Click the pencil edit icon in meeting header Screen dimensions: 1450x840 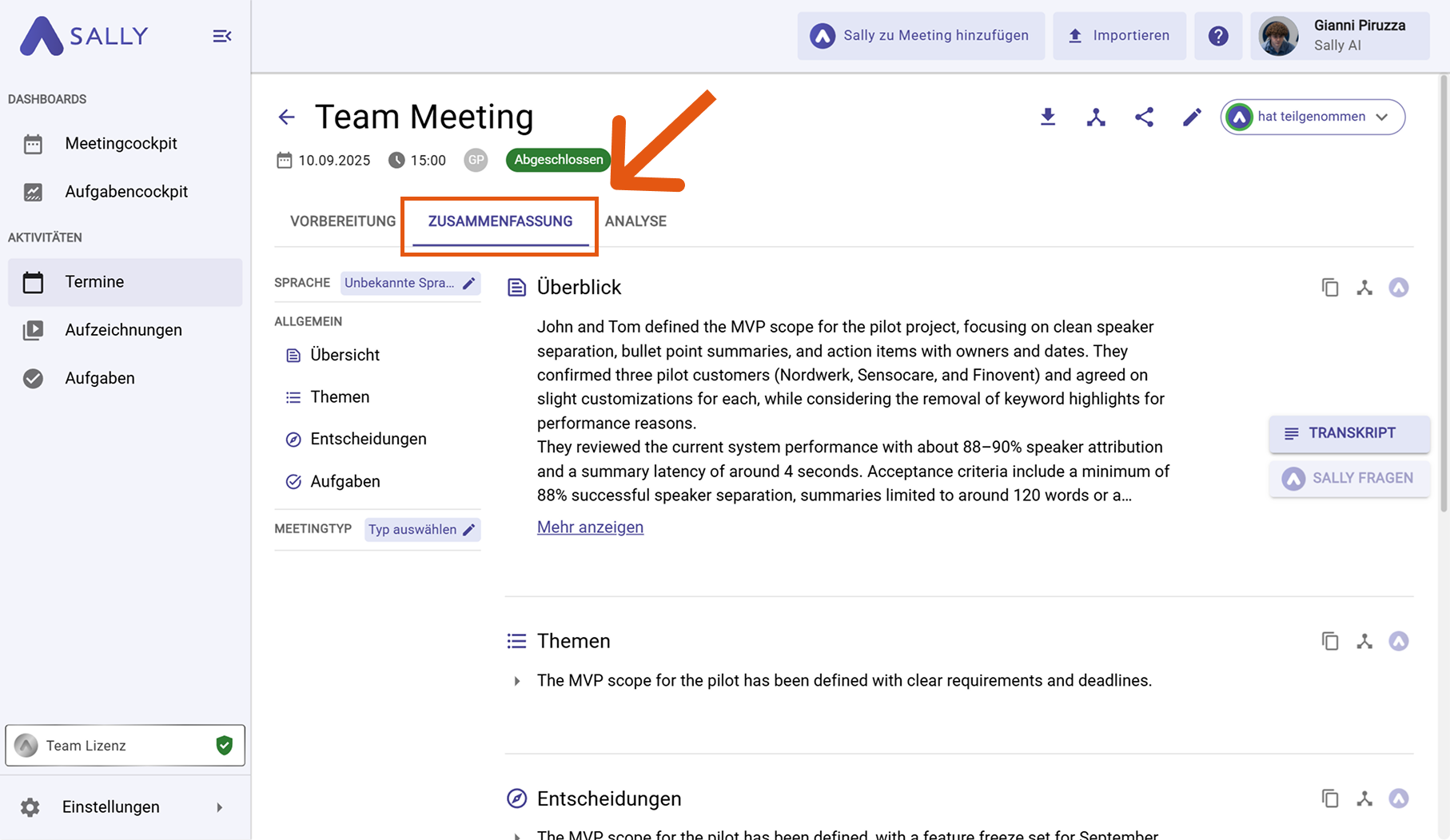tap(1192, 117)
